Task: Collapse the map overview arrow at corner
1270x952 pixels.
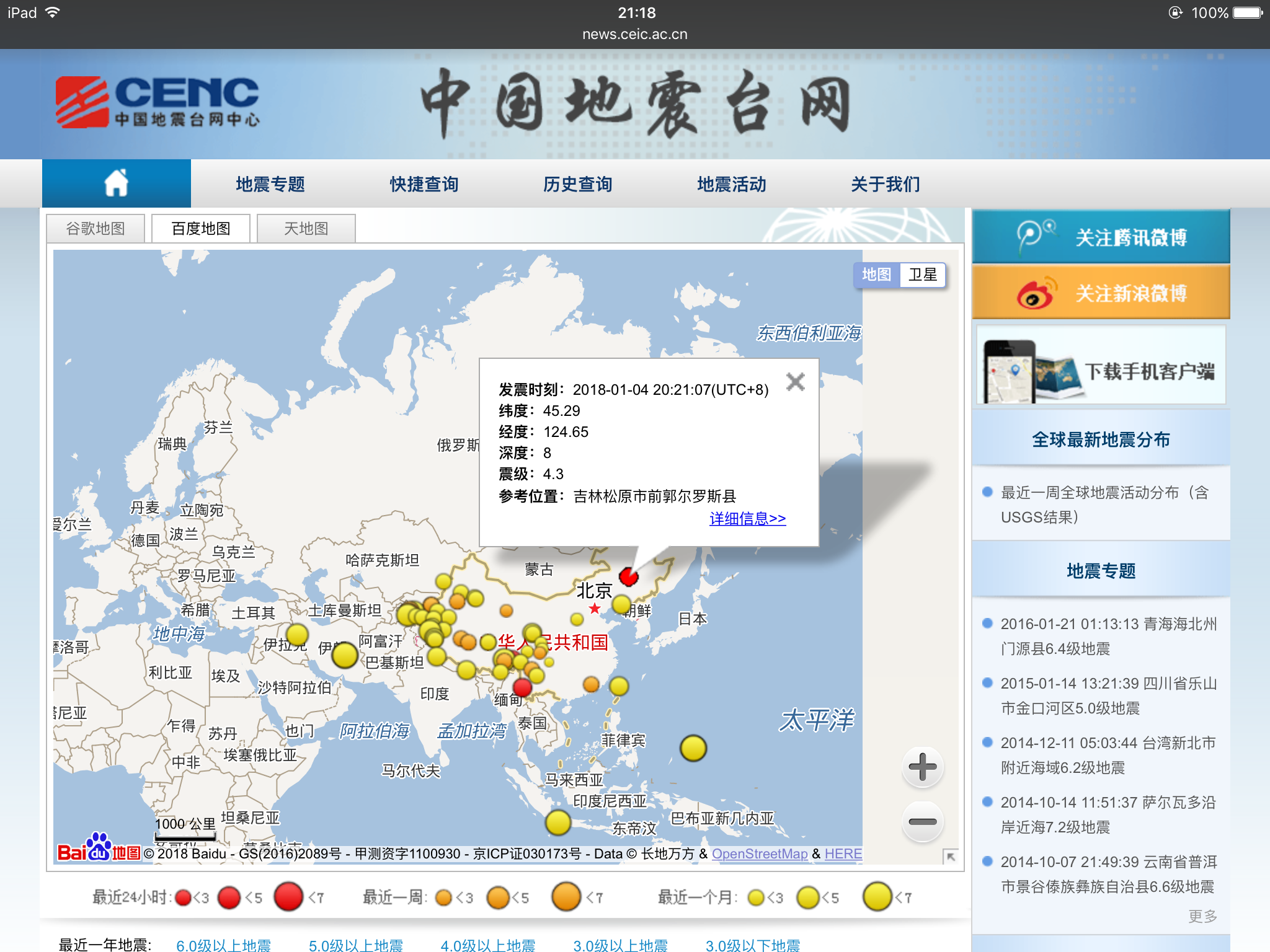Action: pos(950,856)
